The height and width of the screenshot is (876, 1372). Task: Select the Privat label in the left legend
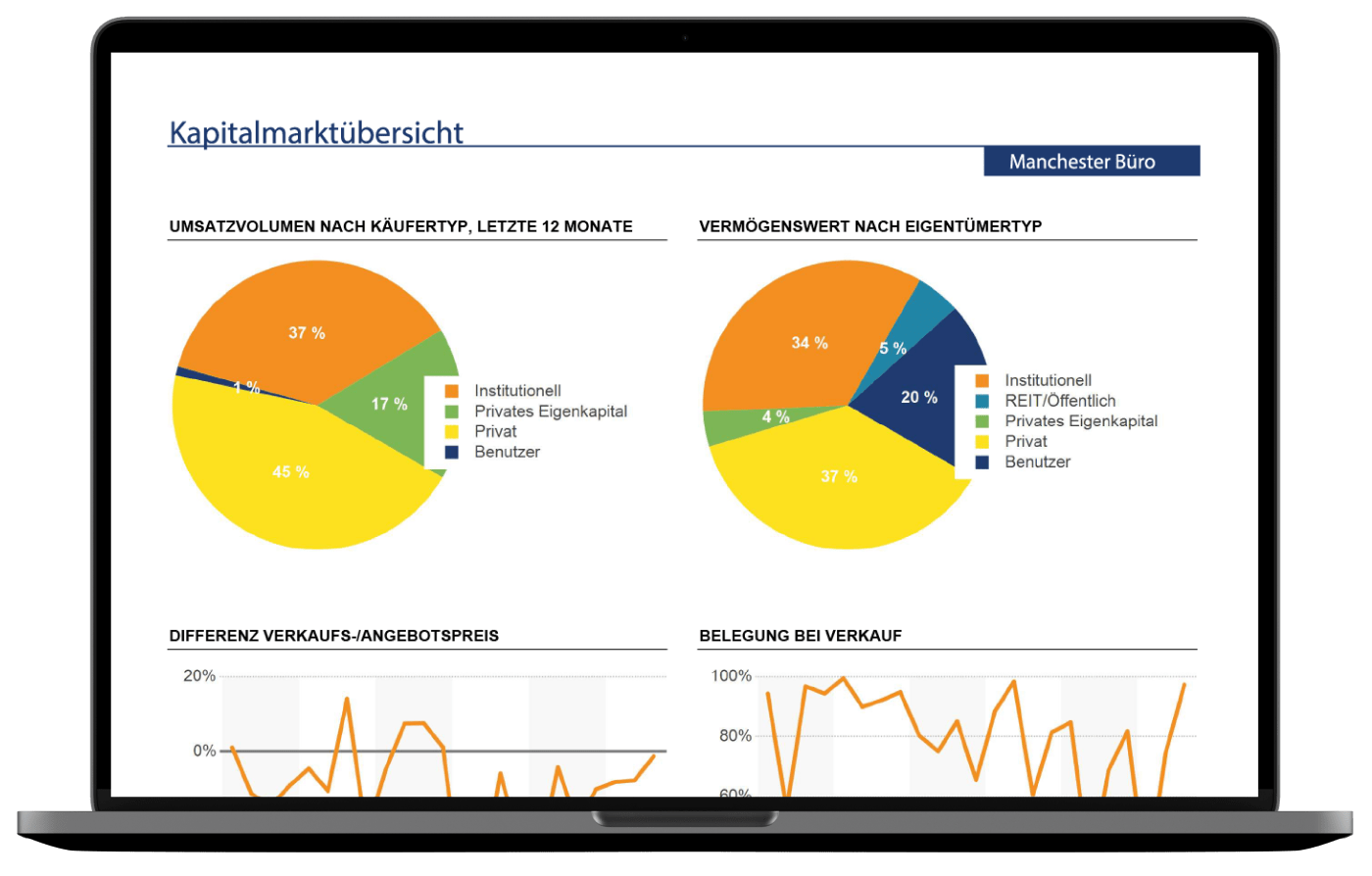point(495,432)
